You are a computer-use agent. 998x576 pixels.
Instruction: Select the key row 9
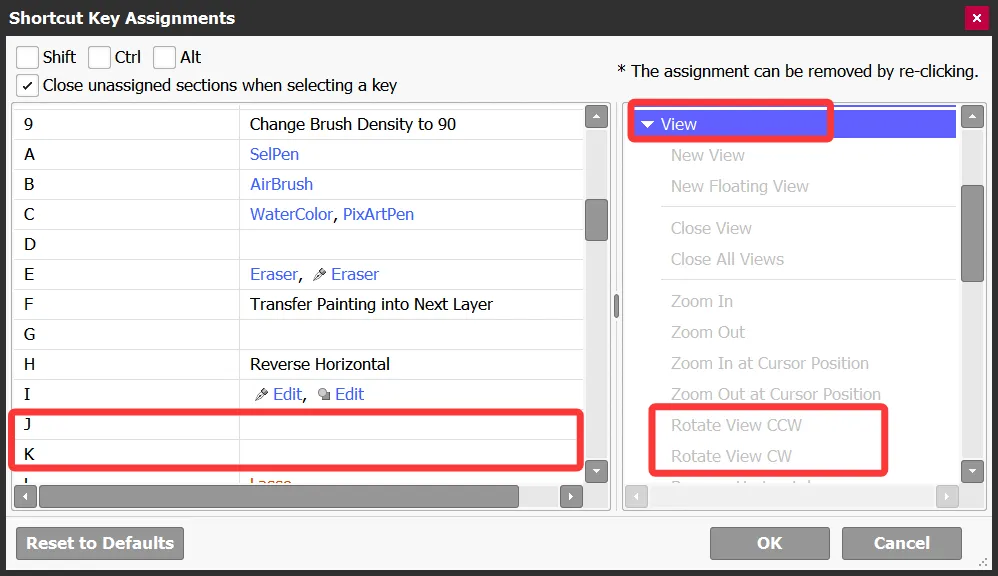tap(298, 124)
